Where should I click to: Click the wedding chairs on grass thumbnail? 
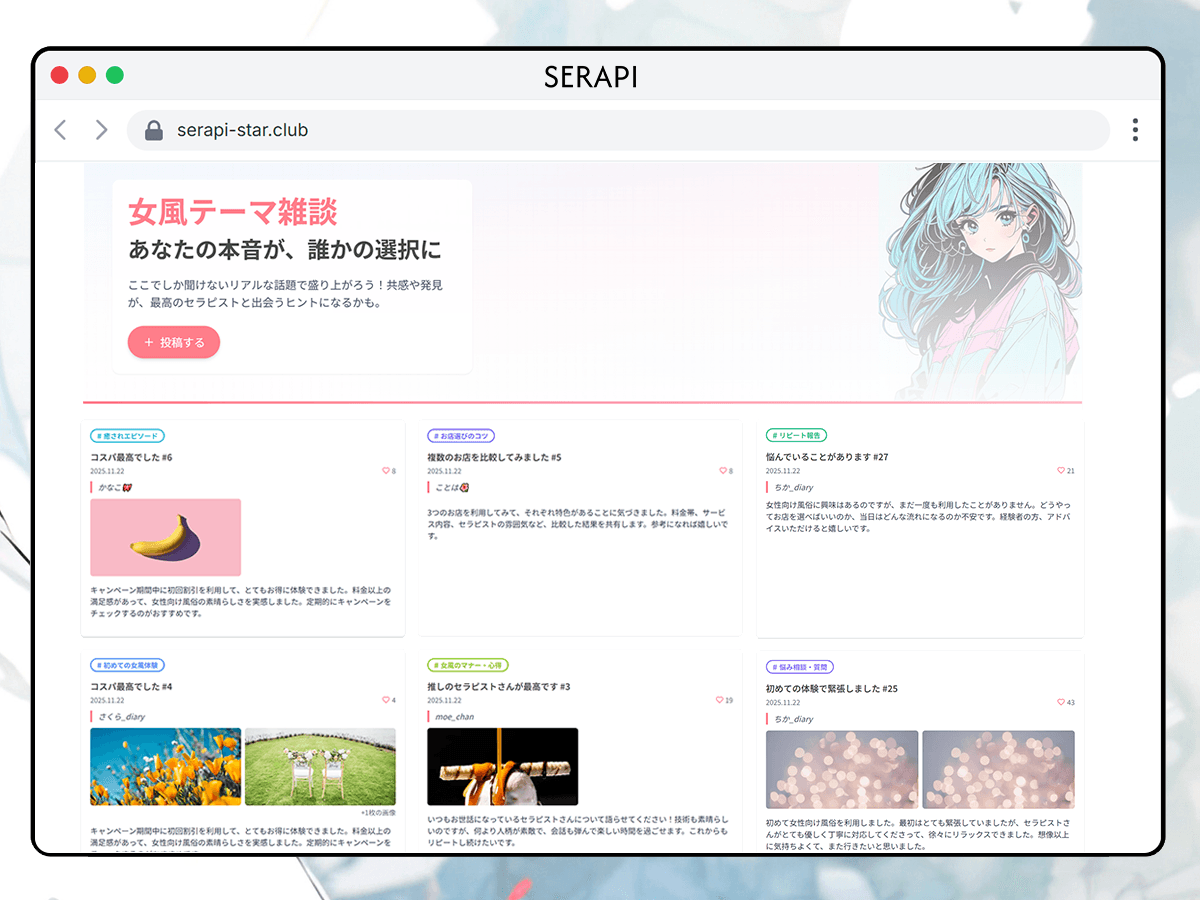click(320, 766)
